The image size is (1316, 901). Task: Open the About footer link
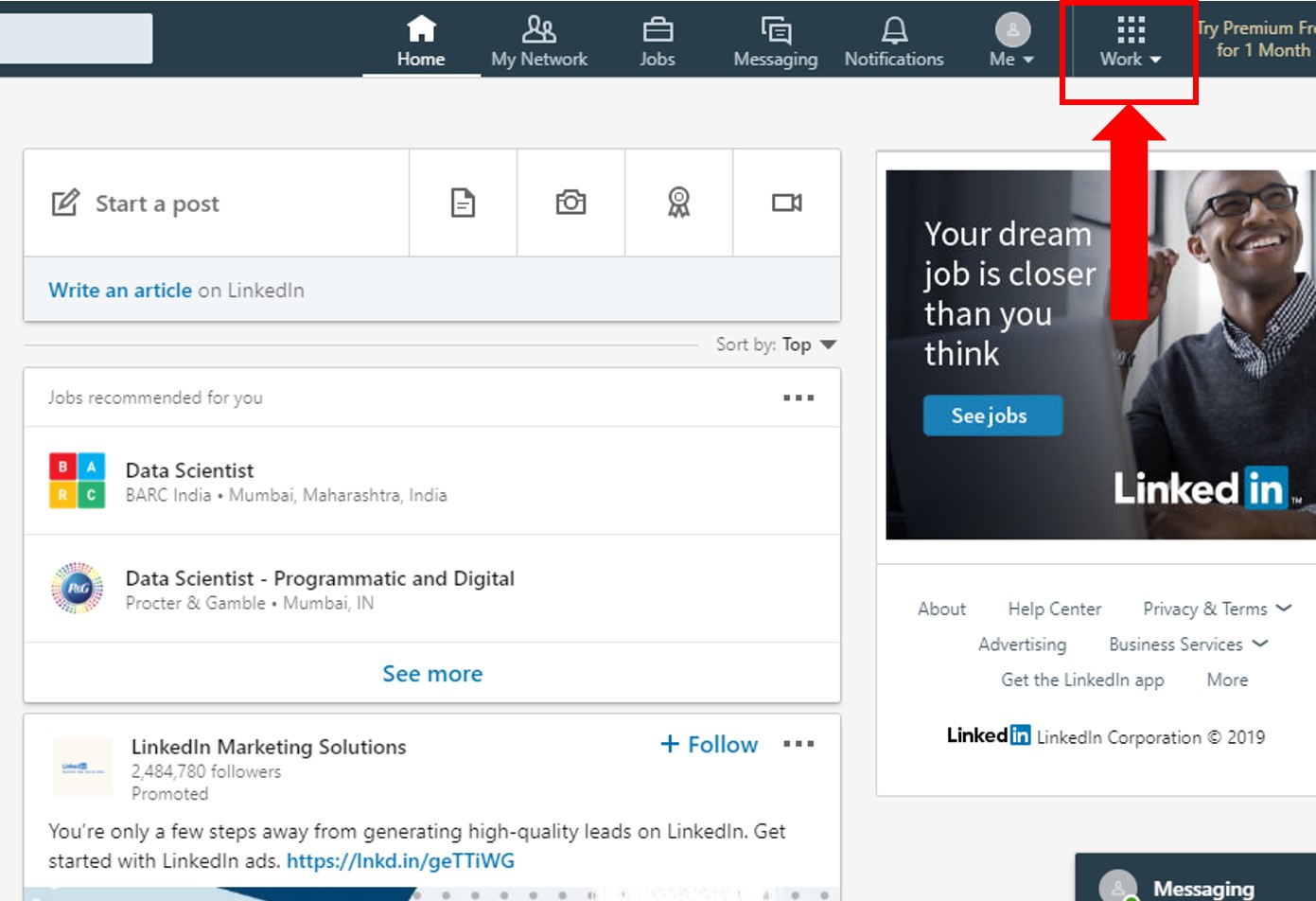pyautogui.click(x=941, y=609)
